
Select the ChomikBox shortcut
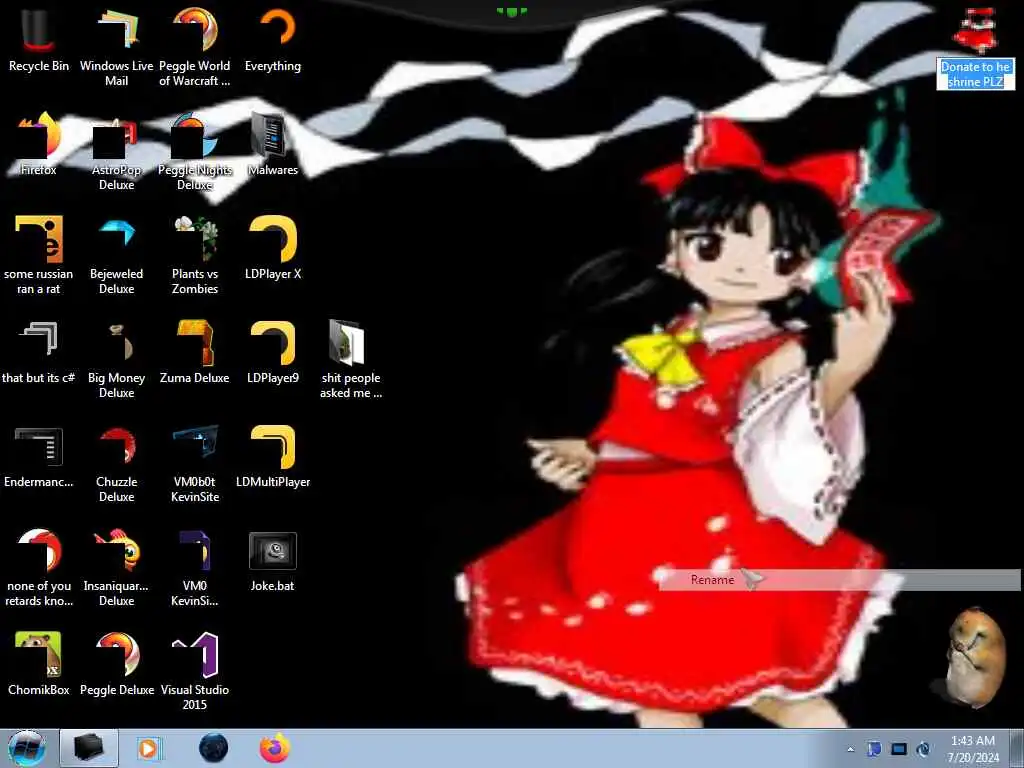click(x=39, y=662)
